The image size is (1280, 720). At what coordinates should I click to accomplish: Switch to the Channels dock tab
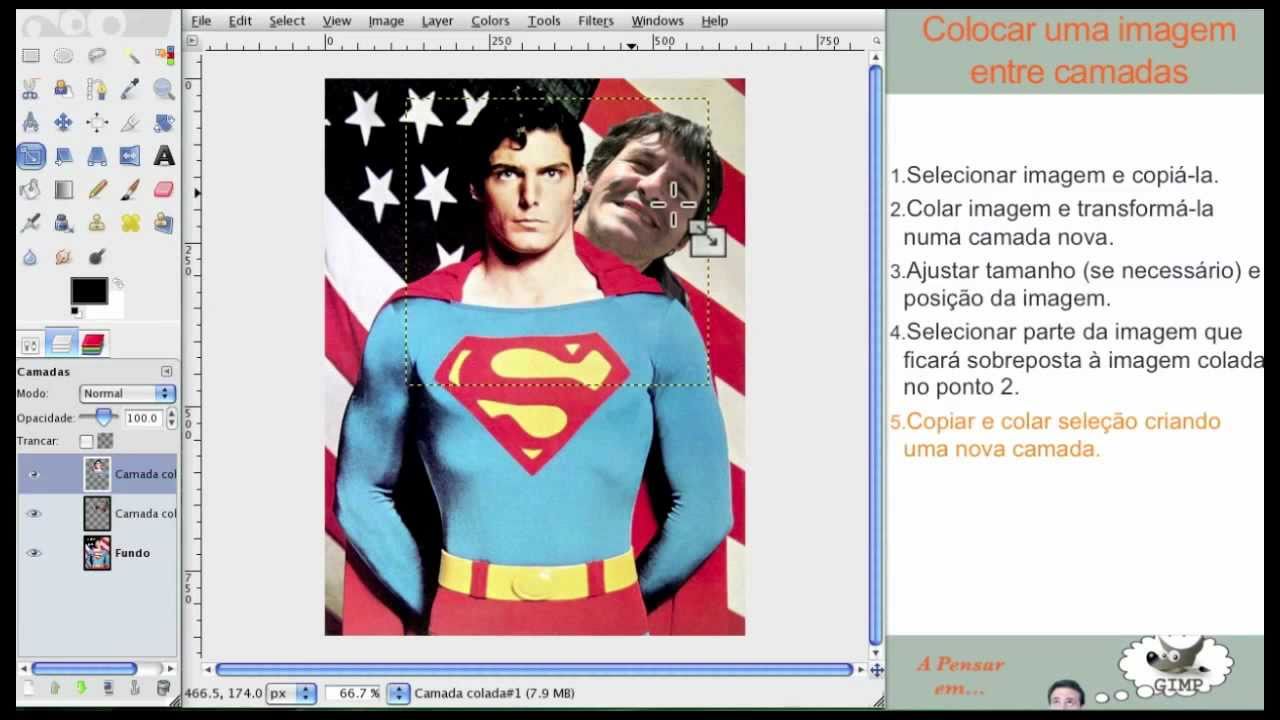click(93, 344)
